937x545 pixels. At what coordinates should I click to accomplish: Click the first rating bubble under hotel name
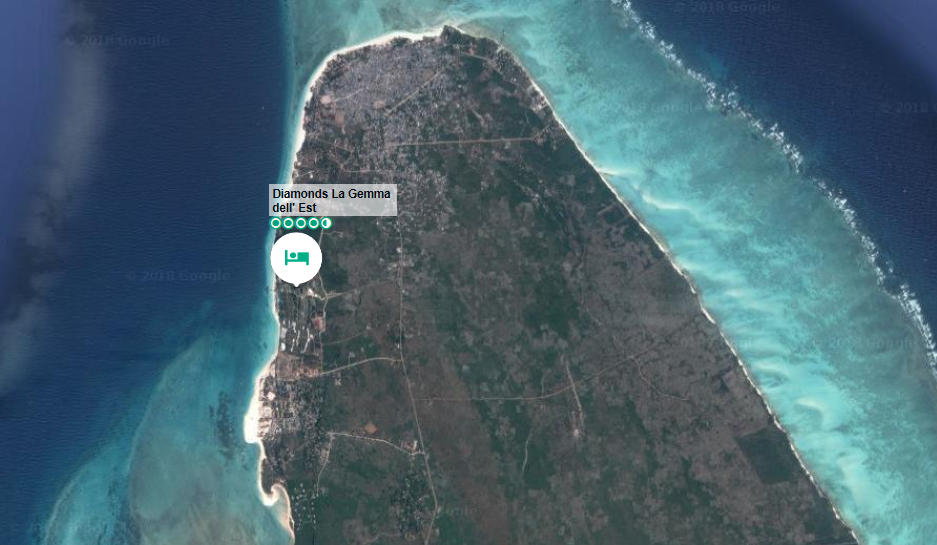pyautogui.click(x=276, y=223)
